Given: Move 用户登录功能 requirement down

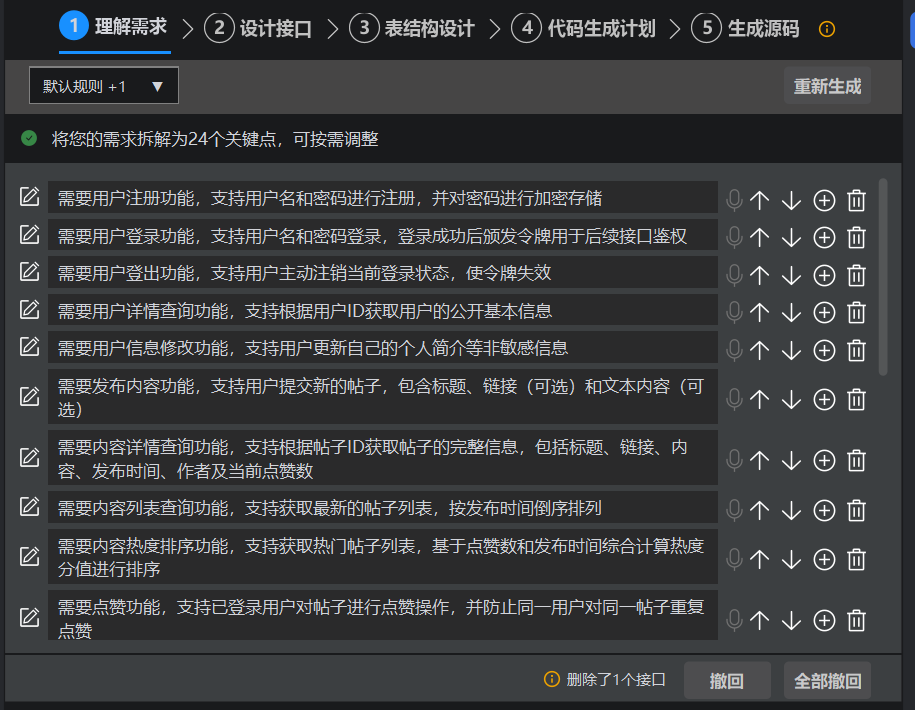Looking at the screenshot, I should [791, 237].
